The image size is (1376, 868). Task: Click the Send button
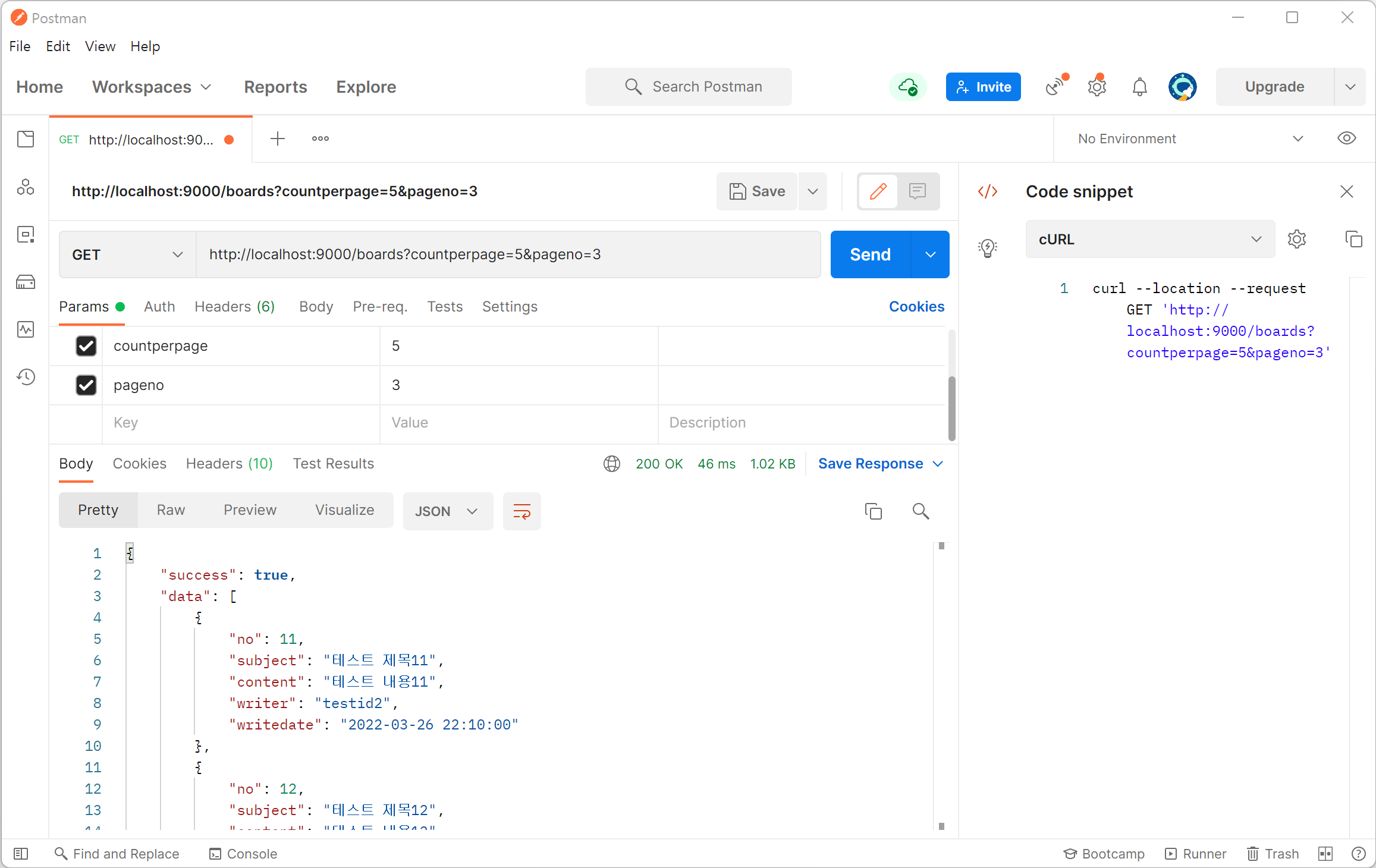[x=870, y=254]
